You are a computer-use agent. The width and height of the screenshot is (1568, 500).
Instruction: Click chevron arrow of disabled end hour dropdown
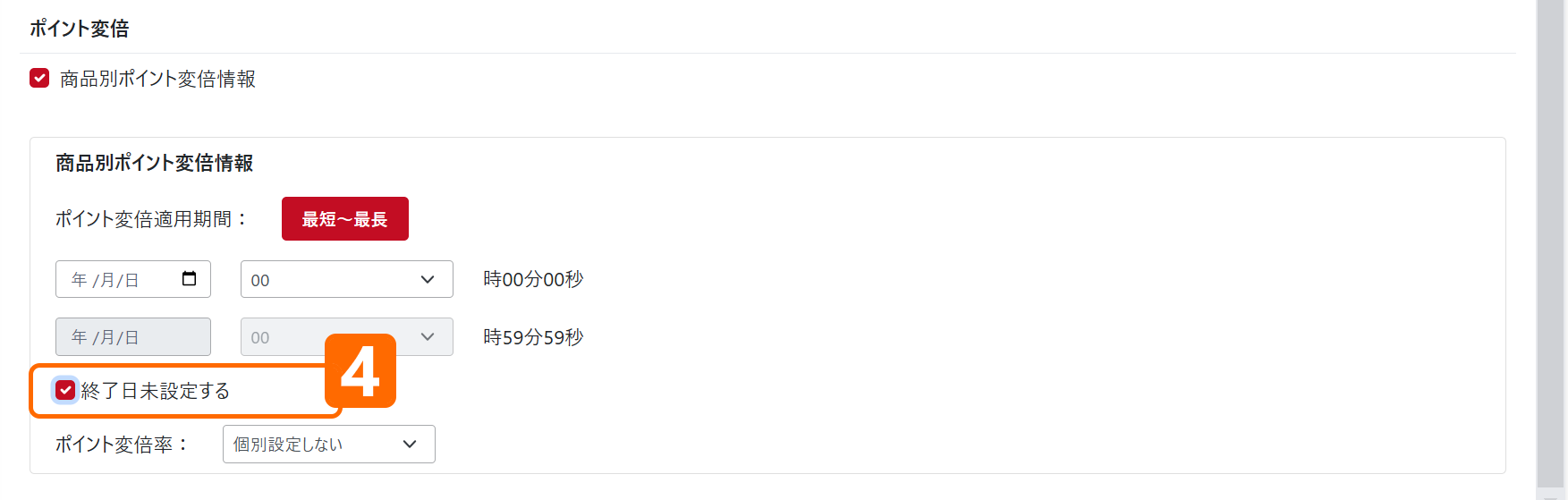click(428, 337)
